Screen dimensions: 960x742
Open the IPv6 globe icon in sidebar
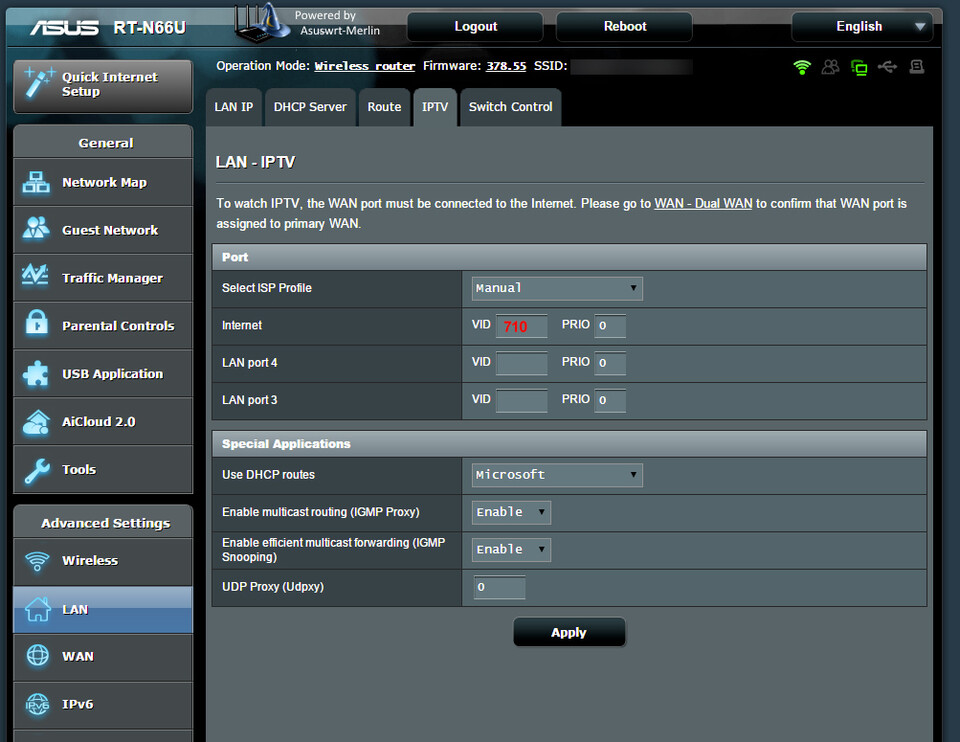pyautogui.click(x=37, y=704)
